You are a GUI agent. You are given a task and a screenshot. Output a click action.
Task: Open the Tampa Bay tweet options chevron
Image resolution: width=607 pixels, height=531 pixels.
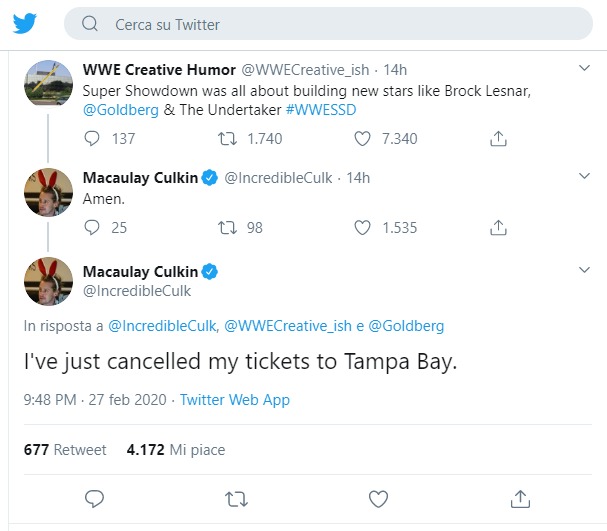coord(585,271)
